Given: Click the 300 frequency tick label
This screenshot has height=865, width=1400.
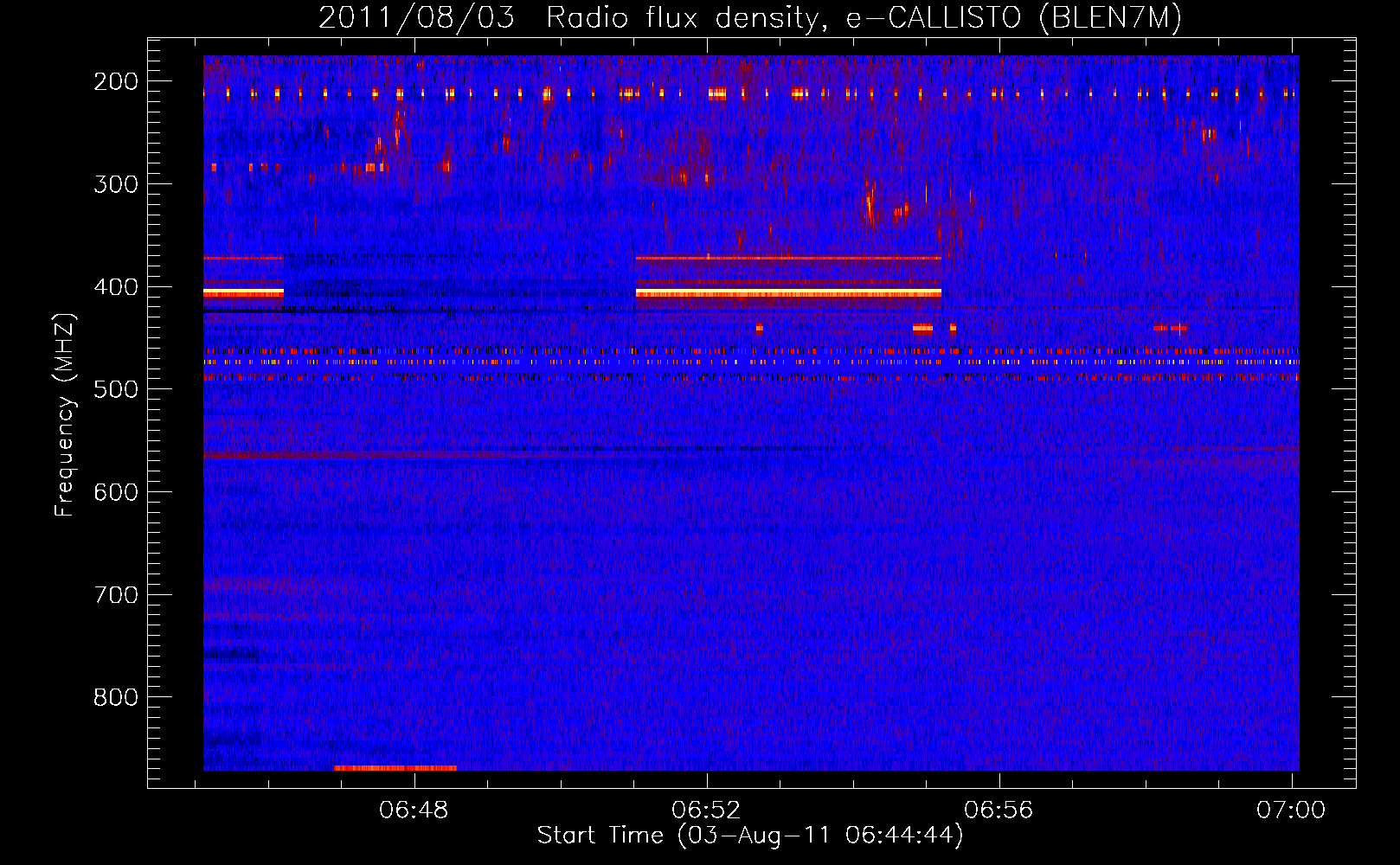Looking at the screenshot, I should [x=116, y=184].
